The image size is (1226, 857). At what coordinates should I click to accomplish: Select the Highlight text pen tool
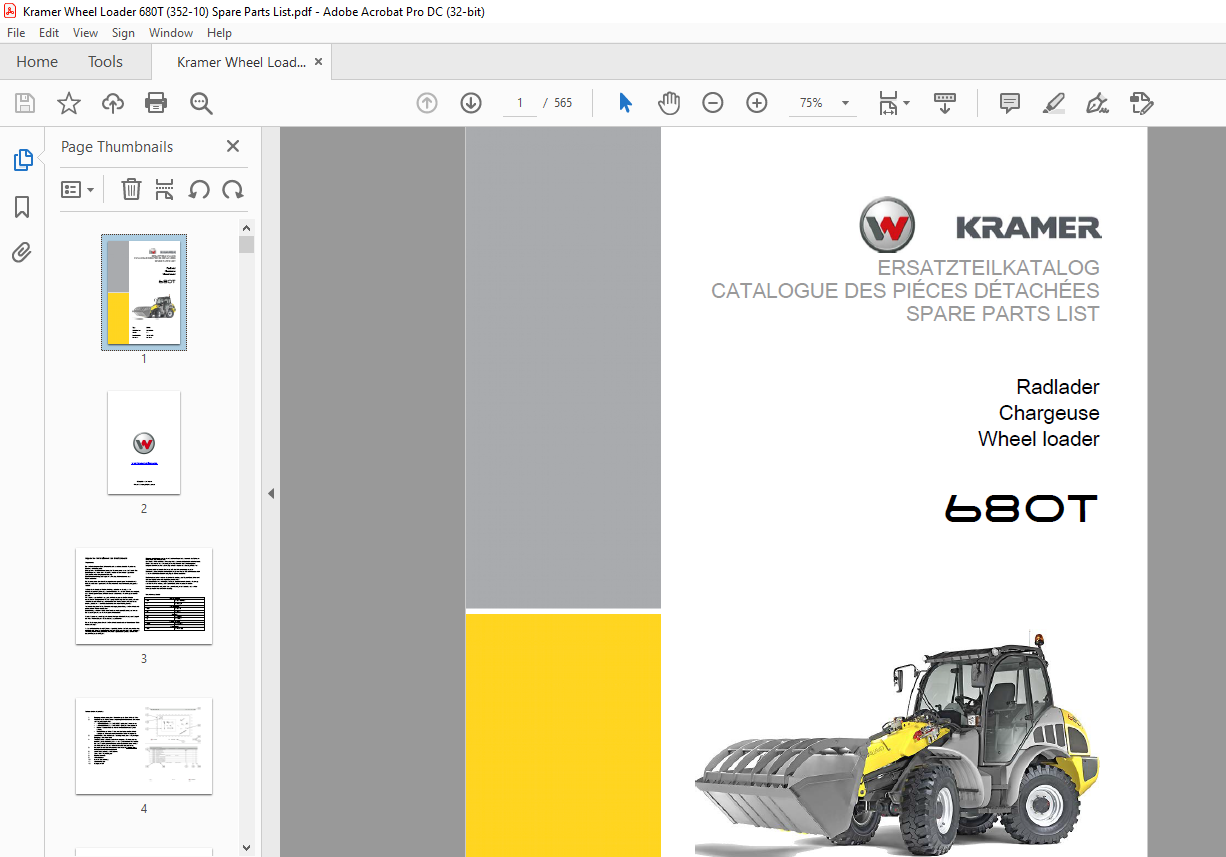pyautogui.click(x=1054, y=103)
